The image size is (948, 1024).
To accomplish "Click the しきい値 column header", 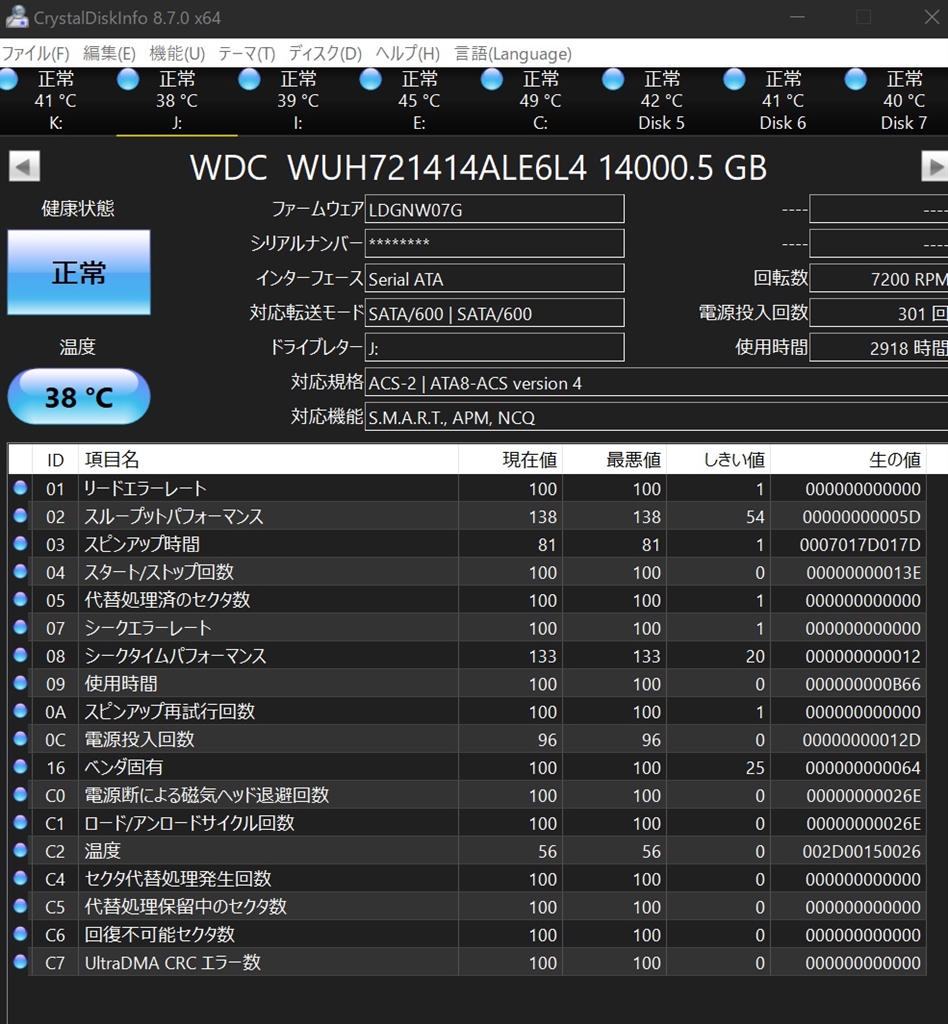I will pyautogui.click(x=718, y=460).
